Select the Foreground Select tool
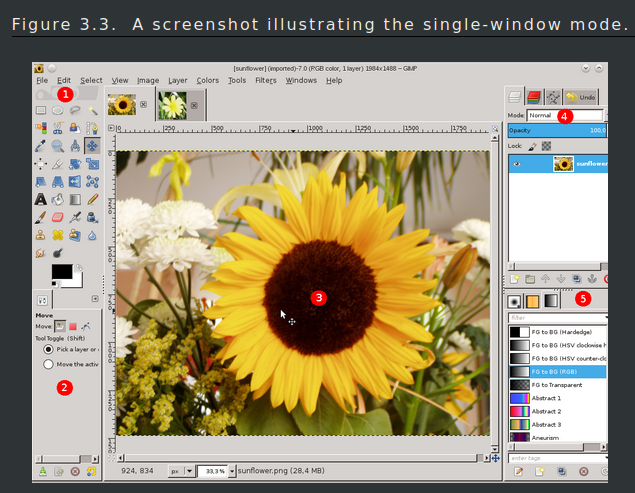Viewport: 635px width, 493px height. [x=75, y=128]
